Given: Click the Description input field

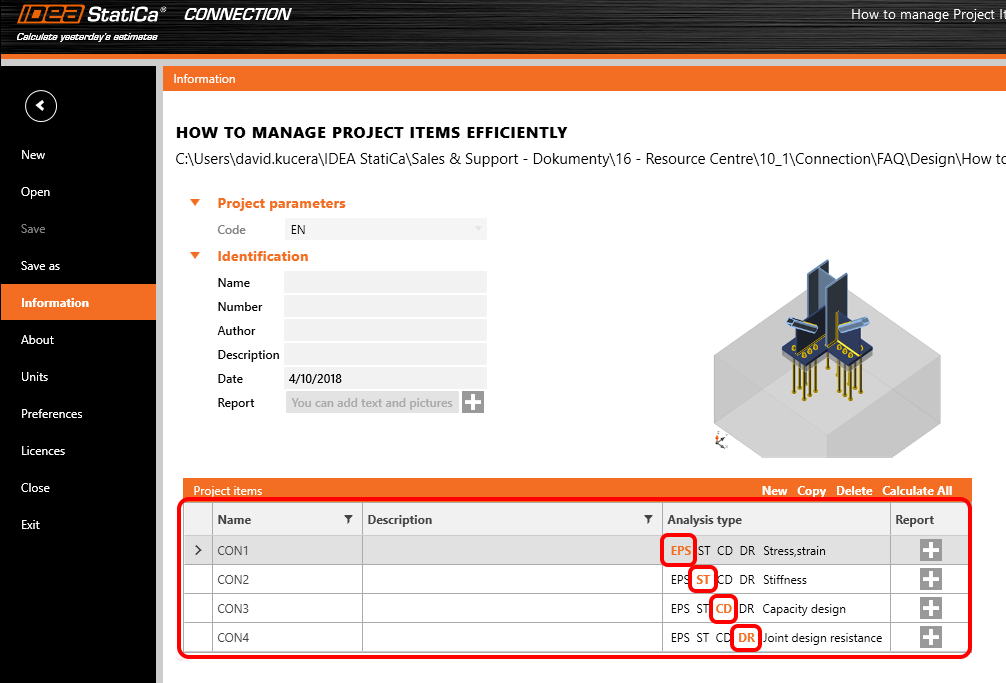Looking at the screenshot, I should point(386,354).
